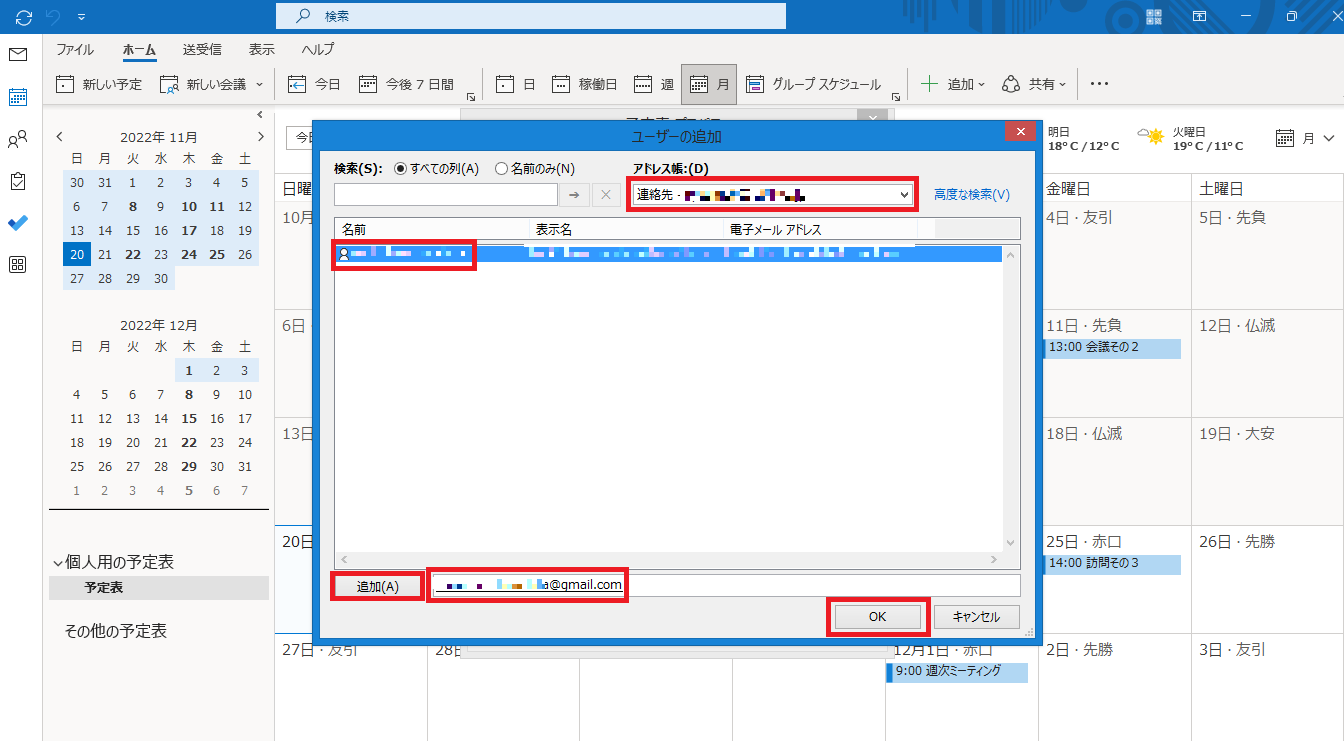Open the 高度な検索 link
This screenshot has width=1344, height=741.
[971, 195]
